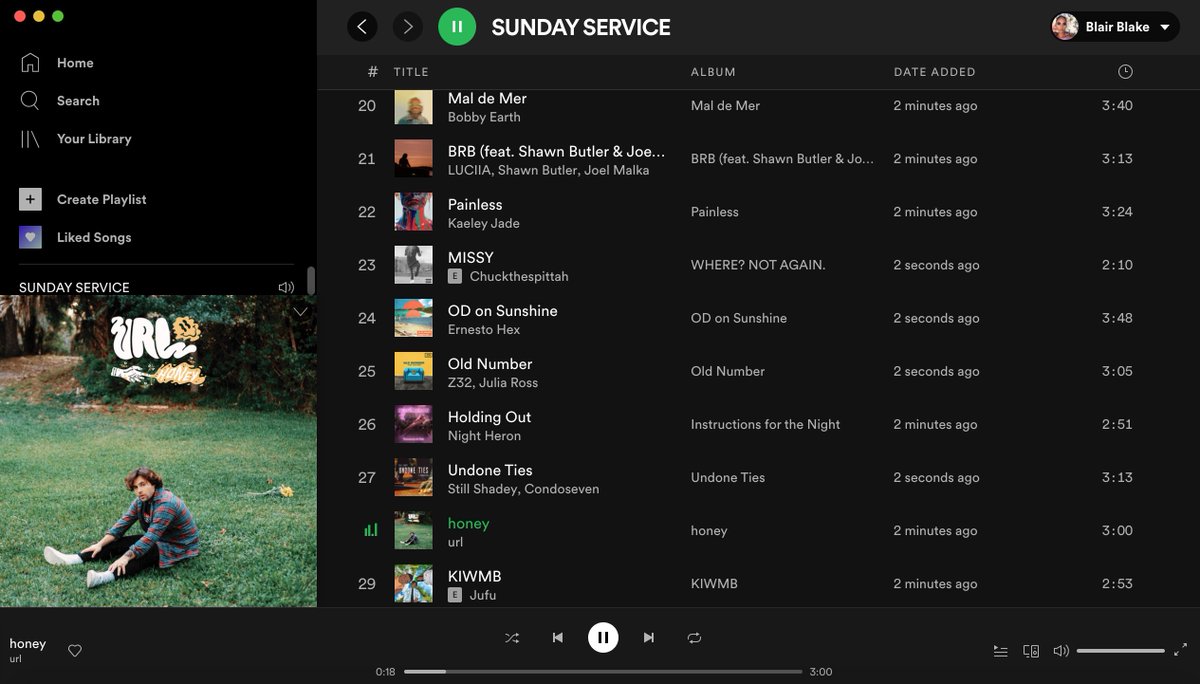This screenshot has width=1200, height=684.
Task: Select track number 22 cell
Action: coord(367,212)
